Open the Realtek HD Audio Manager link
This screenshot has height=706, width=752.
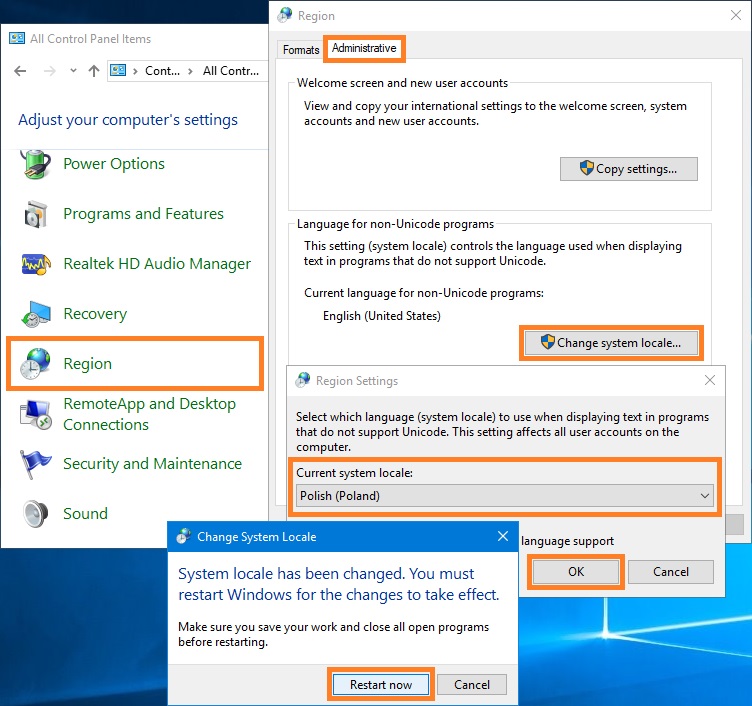157,264
